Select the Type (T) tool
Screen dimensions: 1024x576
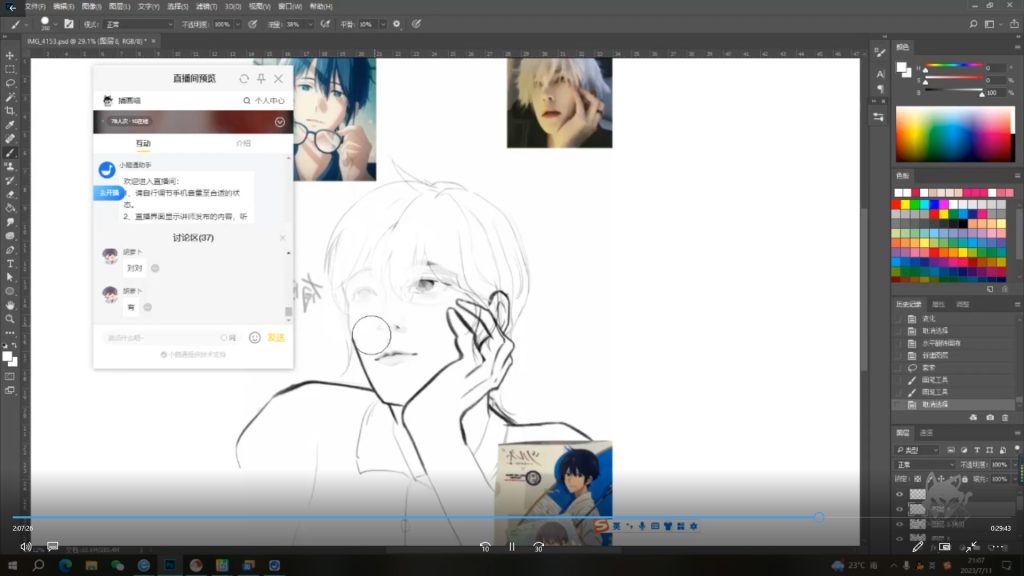click(x=10, y=263)
